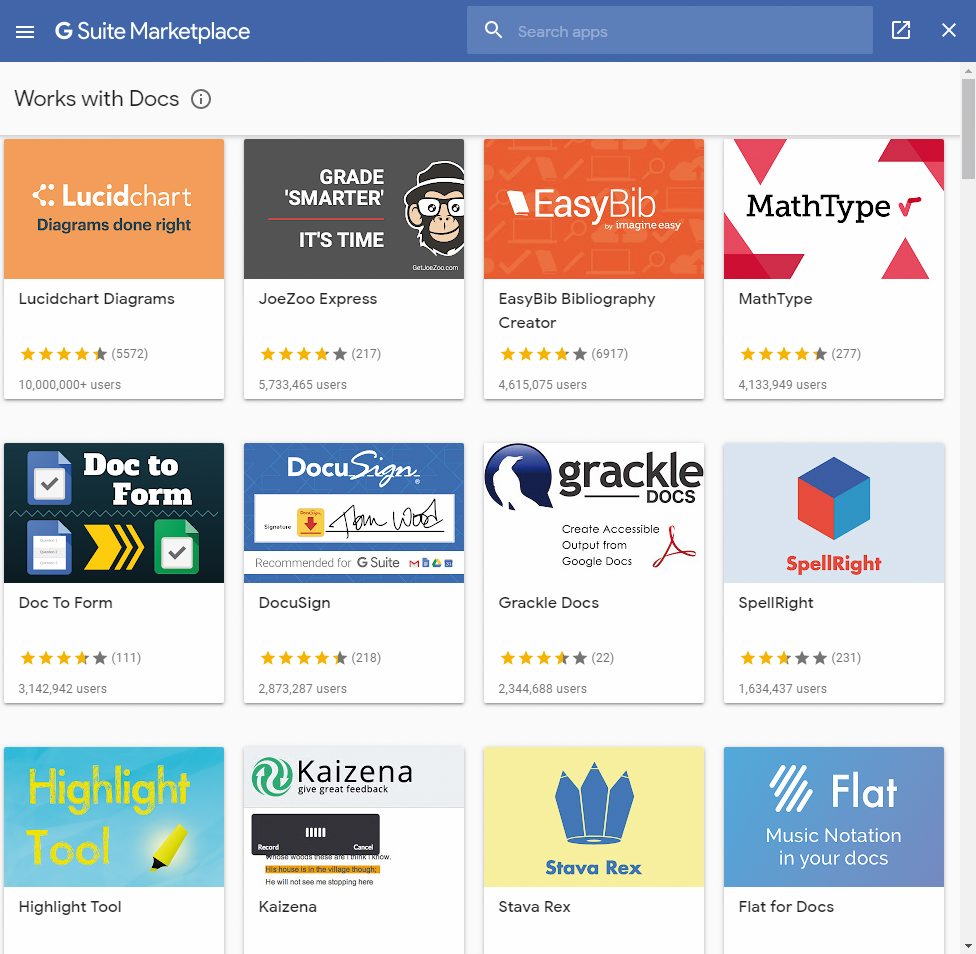The image size is (976, 954).
Task: Click the 10,000,000+ users text
Action: coord(70,385)
